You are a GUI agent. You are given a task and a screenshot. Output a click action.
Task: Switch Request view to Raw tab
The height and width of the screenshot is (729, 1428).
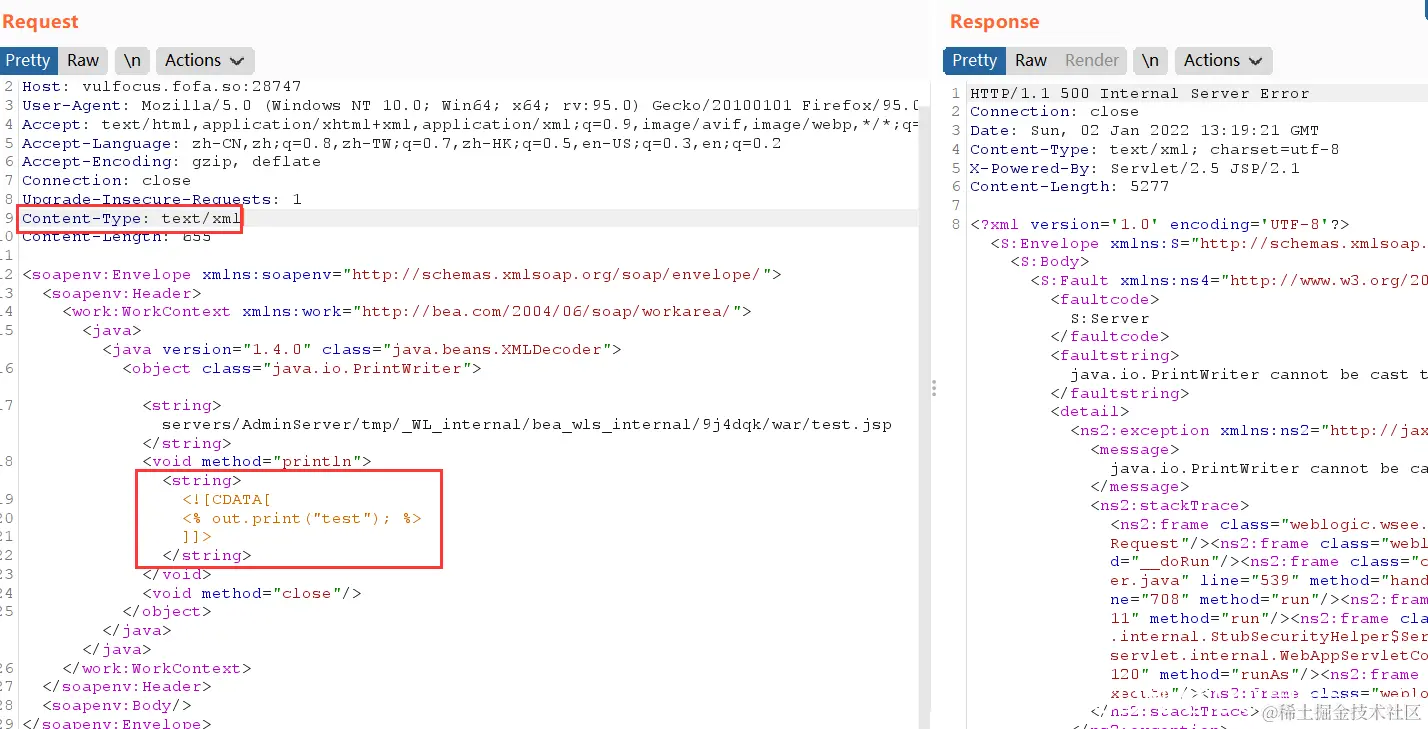point(83,60)
